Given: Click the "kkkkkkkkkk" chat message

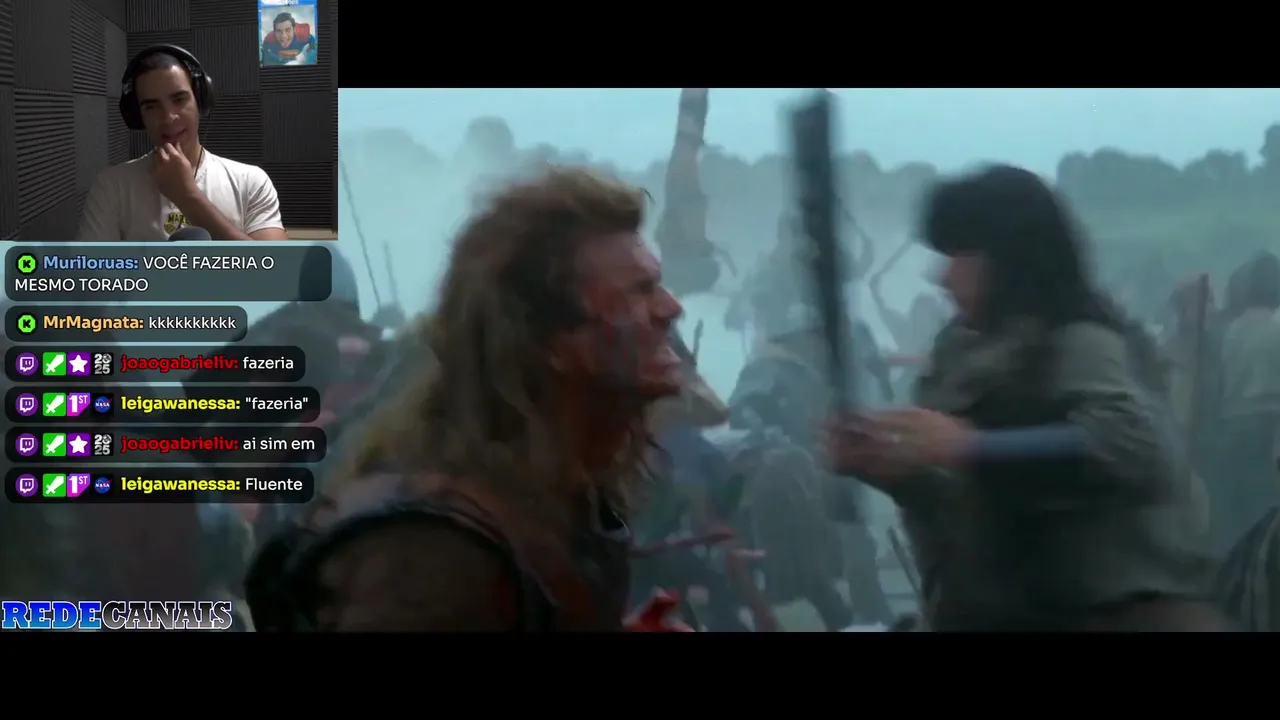Looking at the screenshot, I should point(192,323).
